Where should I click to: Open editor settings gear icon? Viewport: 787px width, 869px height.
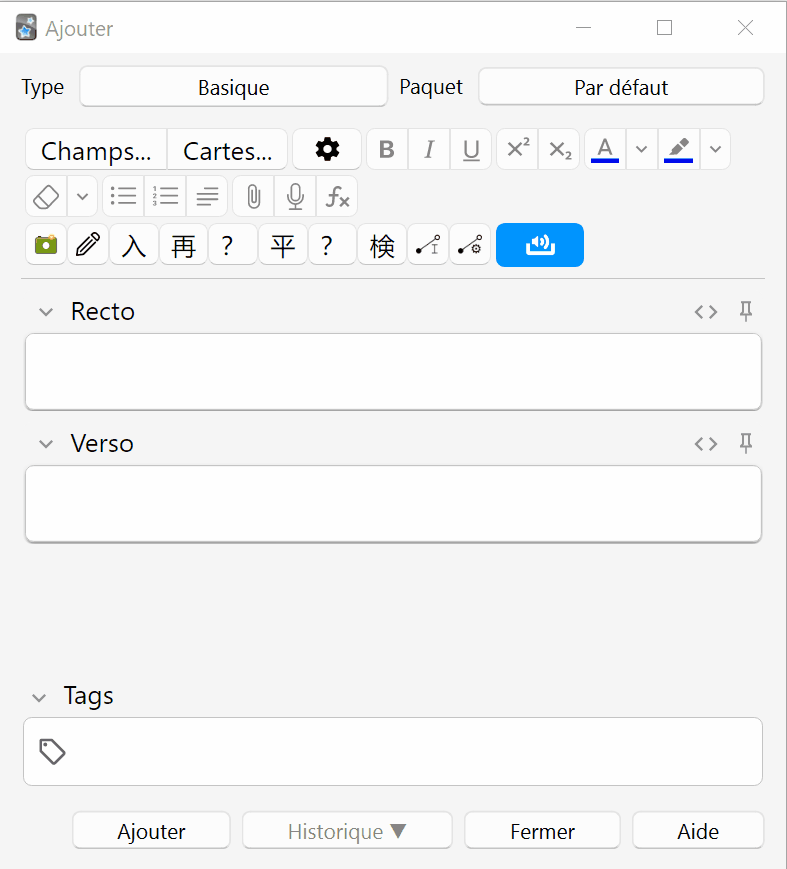(327, 150)
